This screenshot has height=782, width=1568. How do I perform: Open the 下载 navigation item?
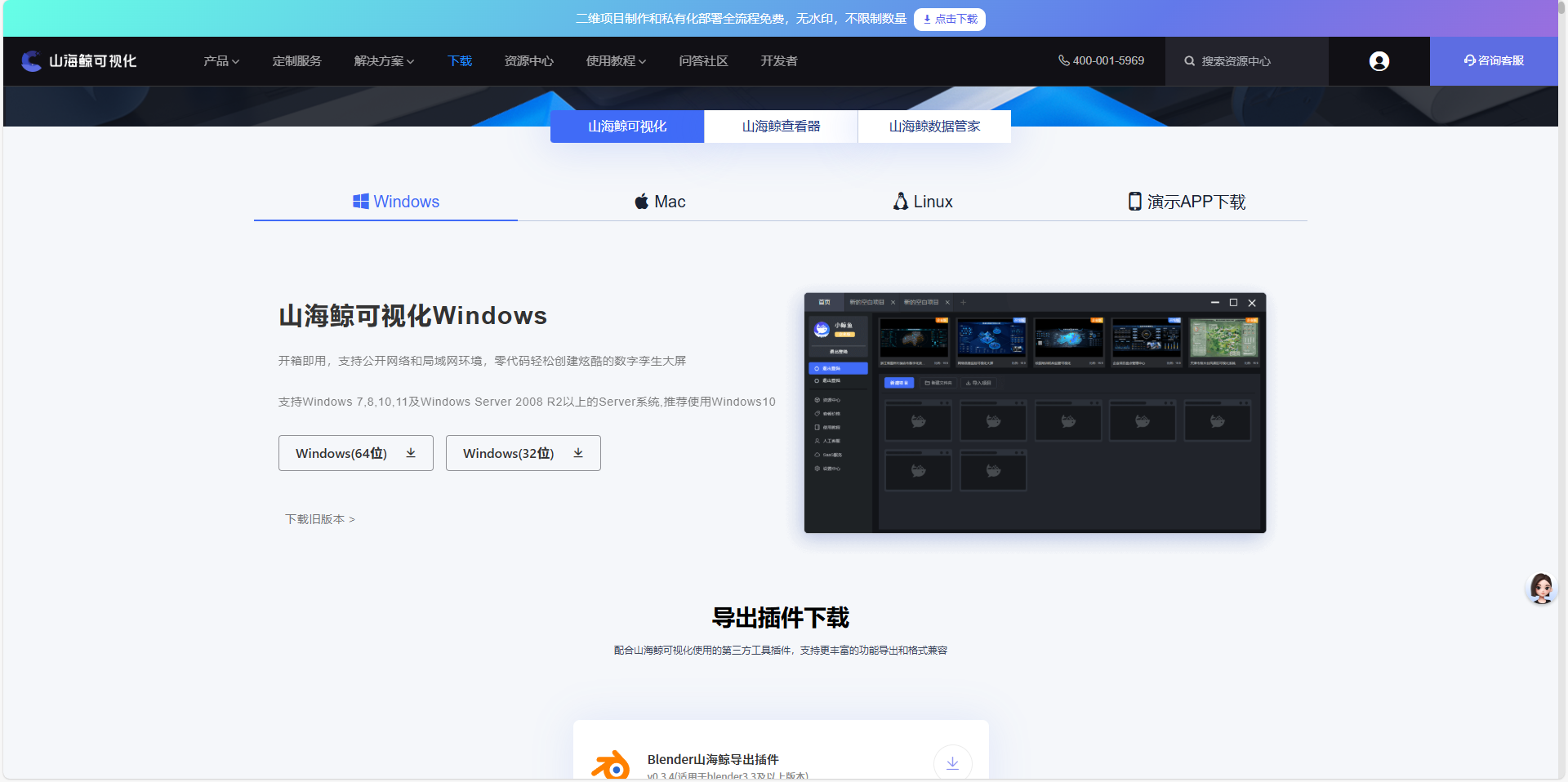click(x=460, y=61)
